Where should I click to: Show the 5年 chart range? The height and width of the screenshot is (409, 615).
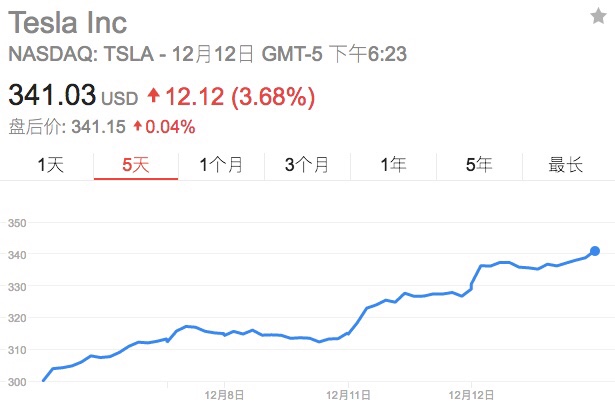click(x=478, y=166)
